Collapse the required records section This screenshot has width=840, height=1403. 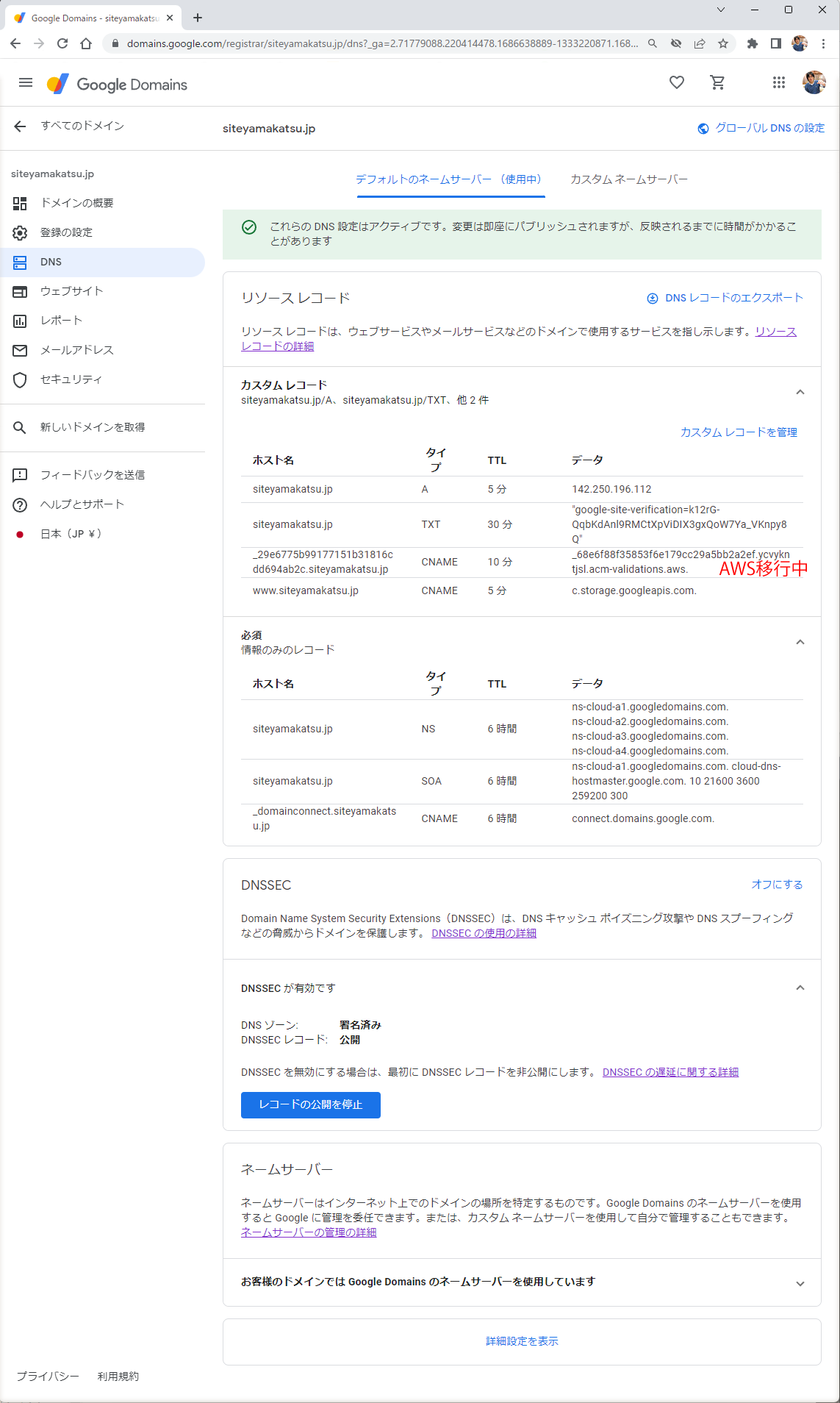pos(800,642)
